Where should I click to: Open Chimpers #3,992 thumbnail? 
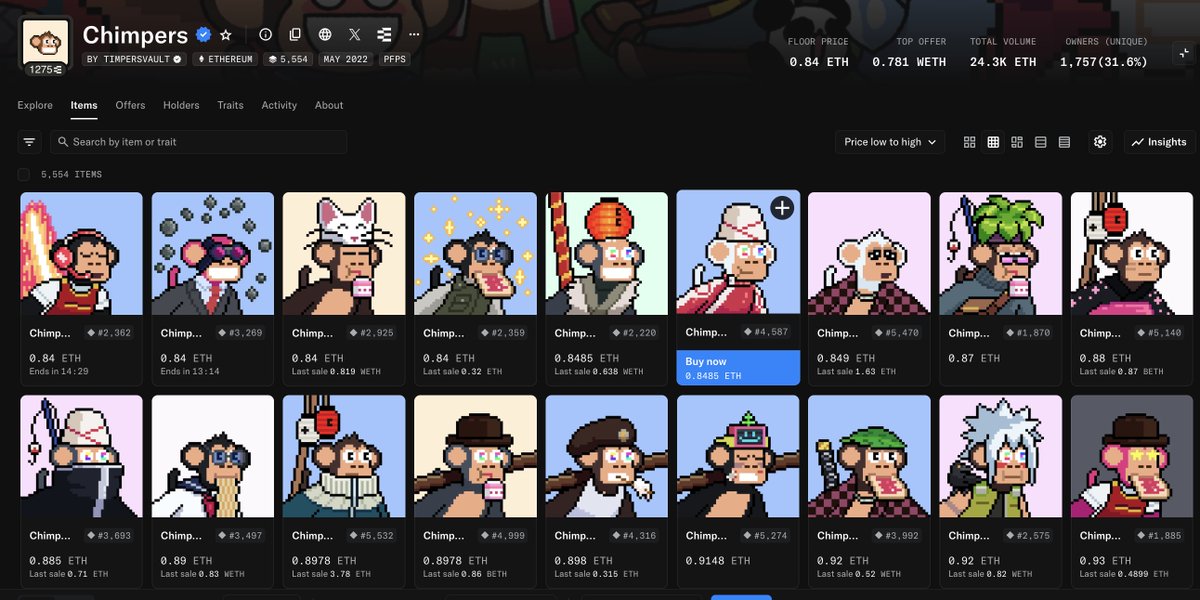[869, 456]
